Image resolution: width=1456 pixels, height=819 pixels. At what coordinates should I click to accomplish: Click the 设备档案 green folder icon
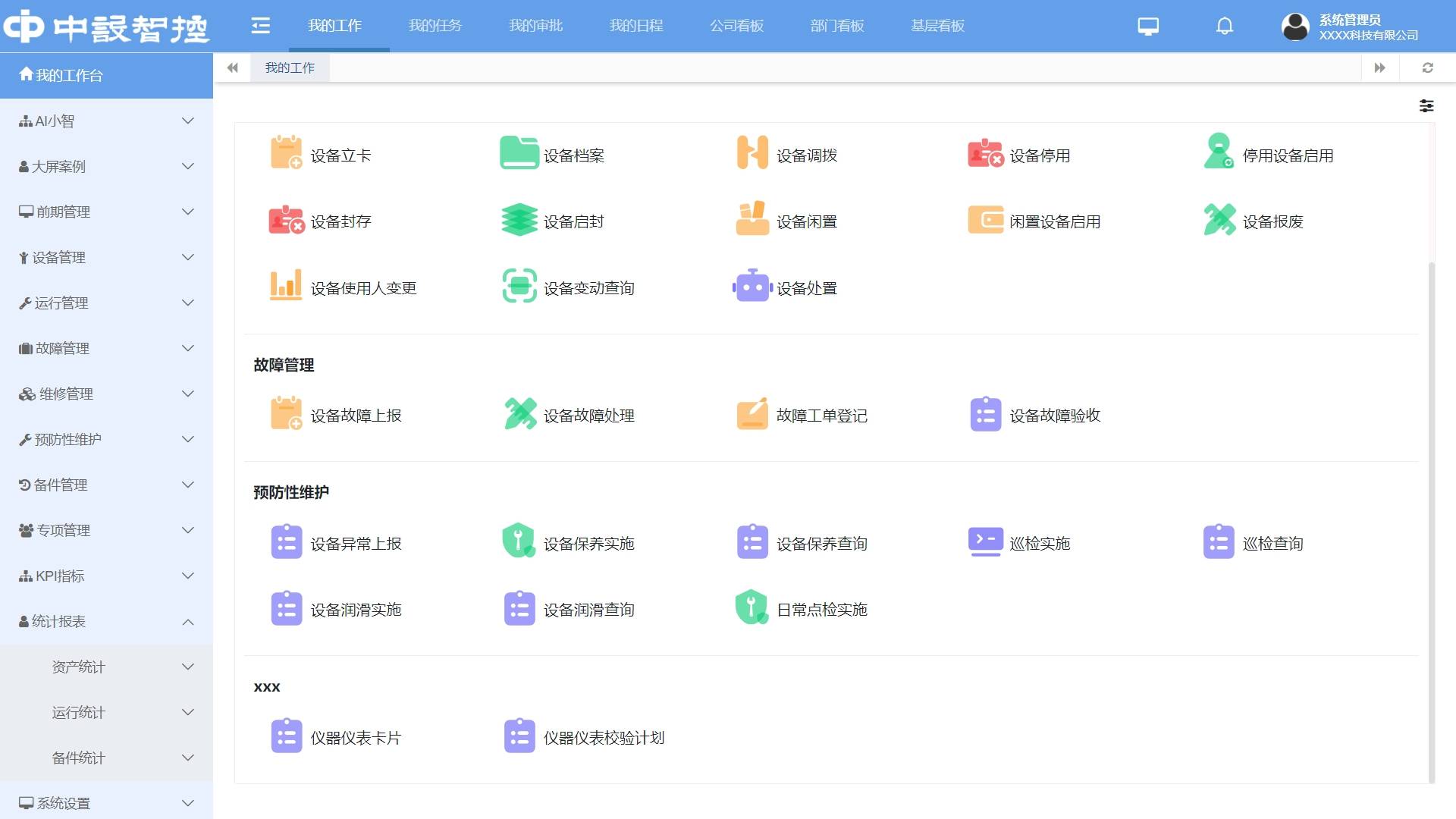519,152
